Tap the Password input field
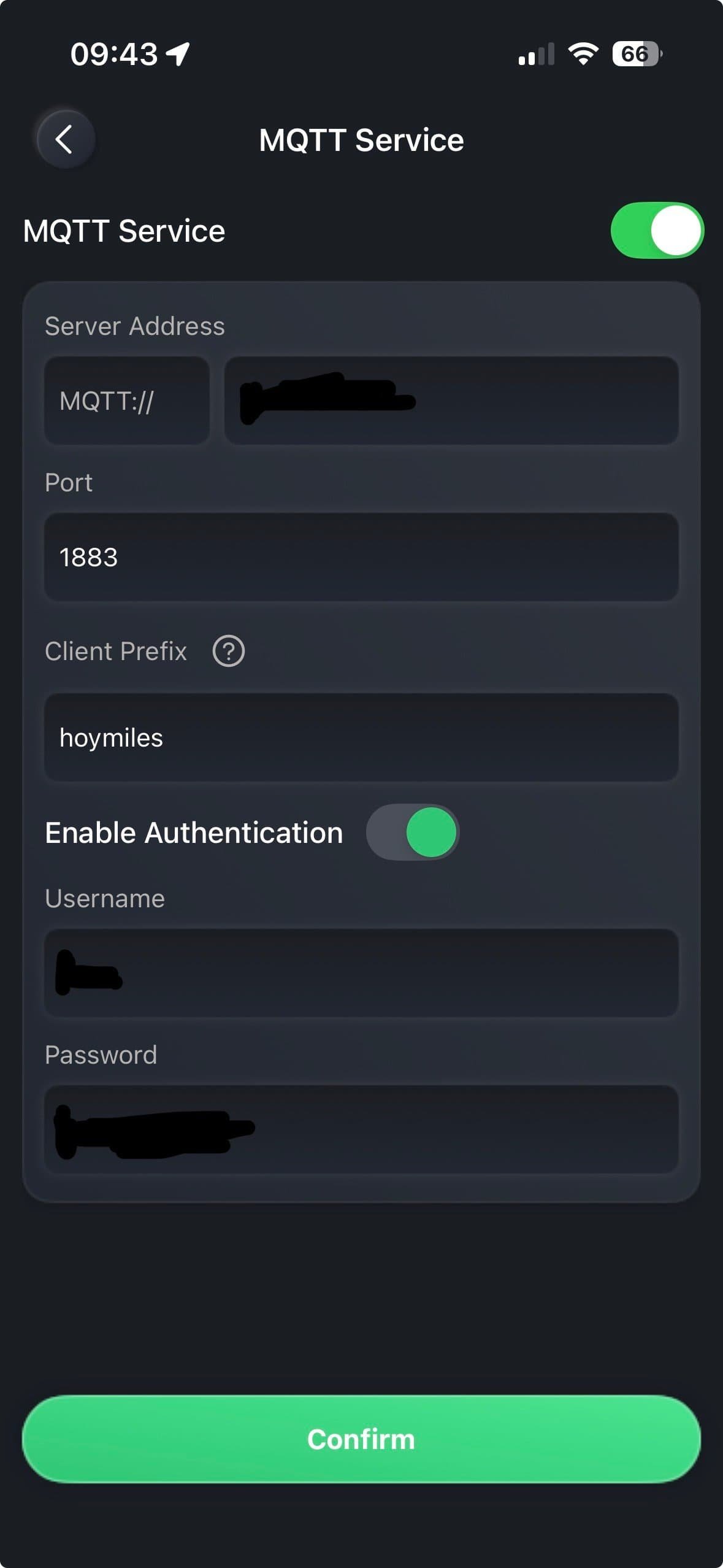Viewport: 723px width, 1568px height. pyautogui.click(x=361, y=1129)
